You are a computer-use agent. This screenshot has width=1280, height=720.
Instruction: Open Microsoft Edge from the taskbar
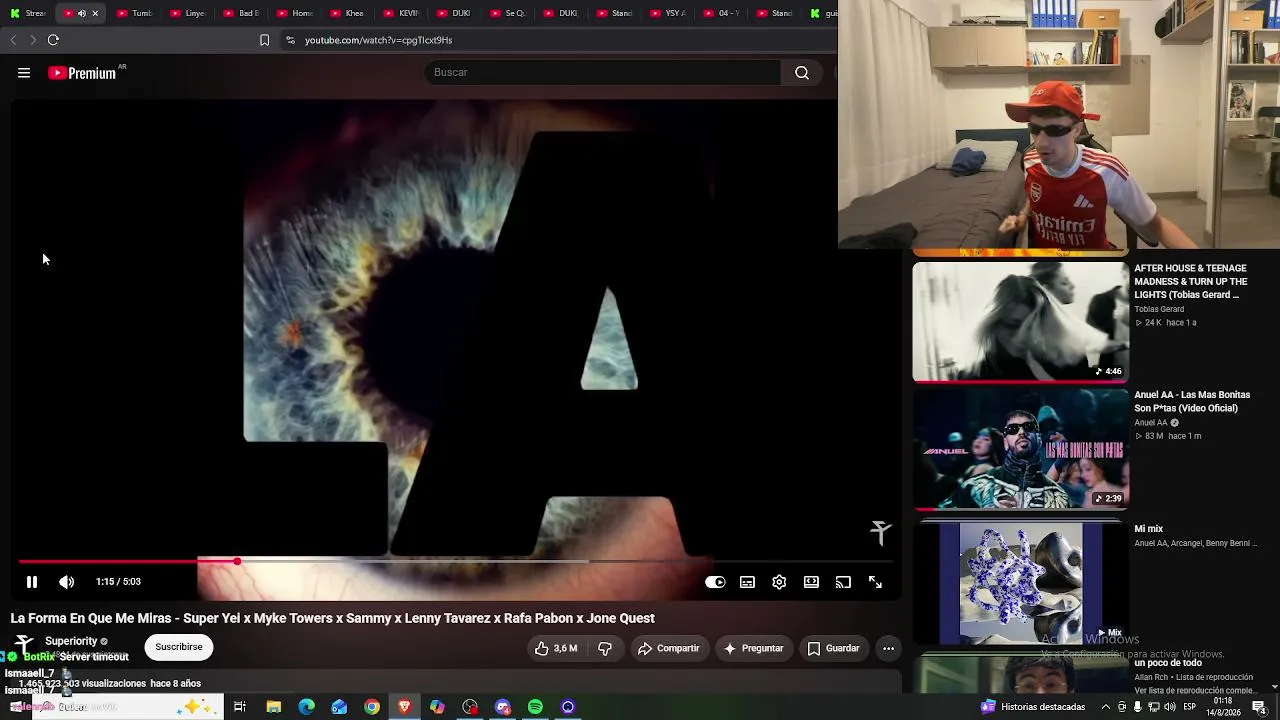306,707
